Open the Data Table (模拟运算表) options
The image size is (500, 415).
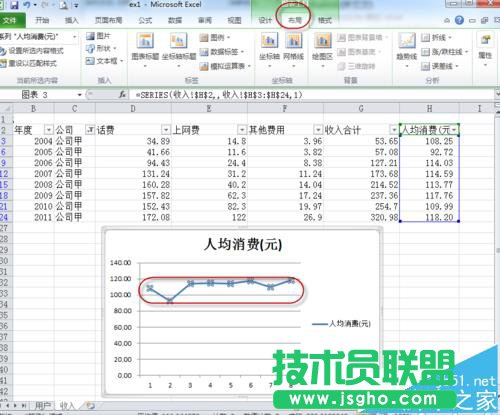point(225,66)
